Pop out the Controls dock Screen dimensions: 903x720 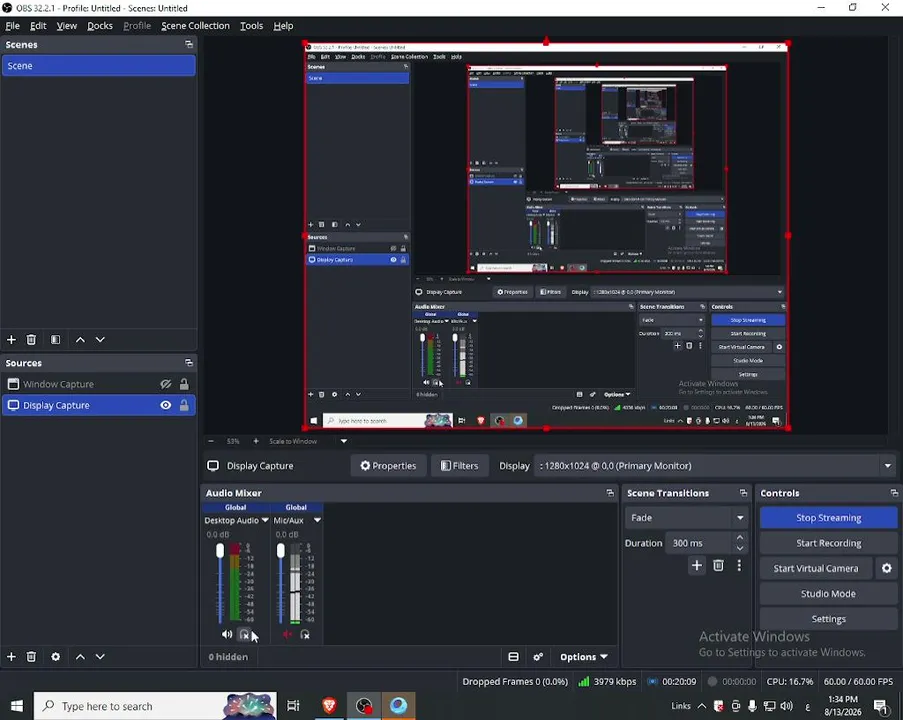(894, 493)
